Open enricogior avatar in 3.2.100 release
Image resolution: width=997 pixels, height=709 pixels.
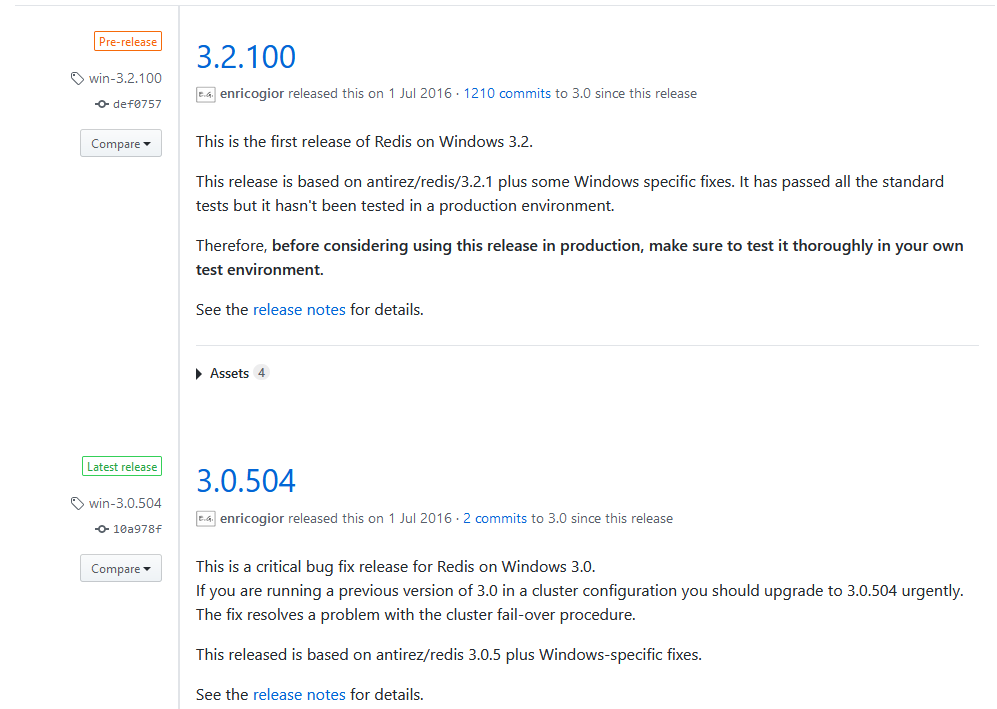(205, 94)
